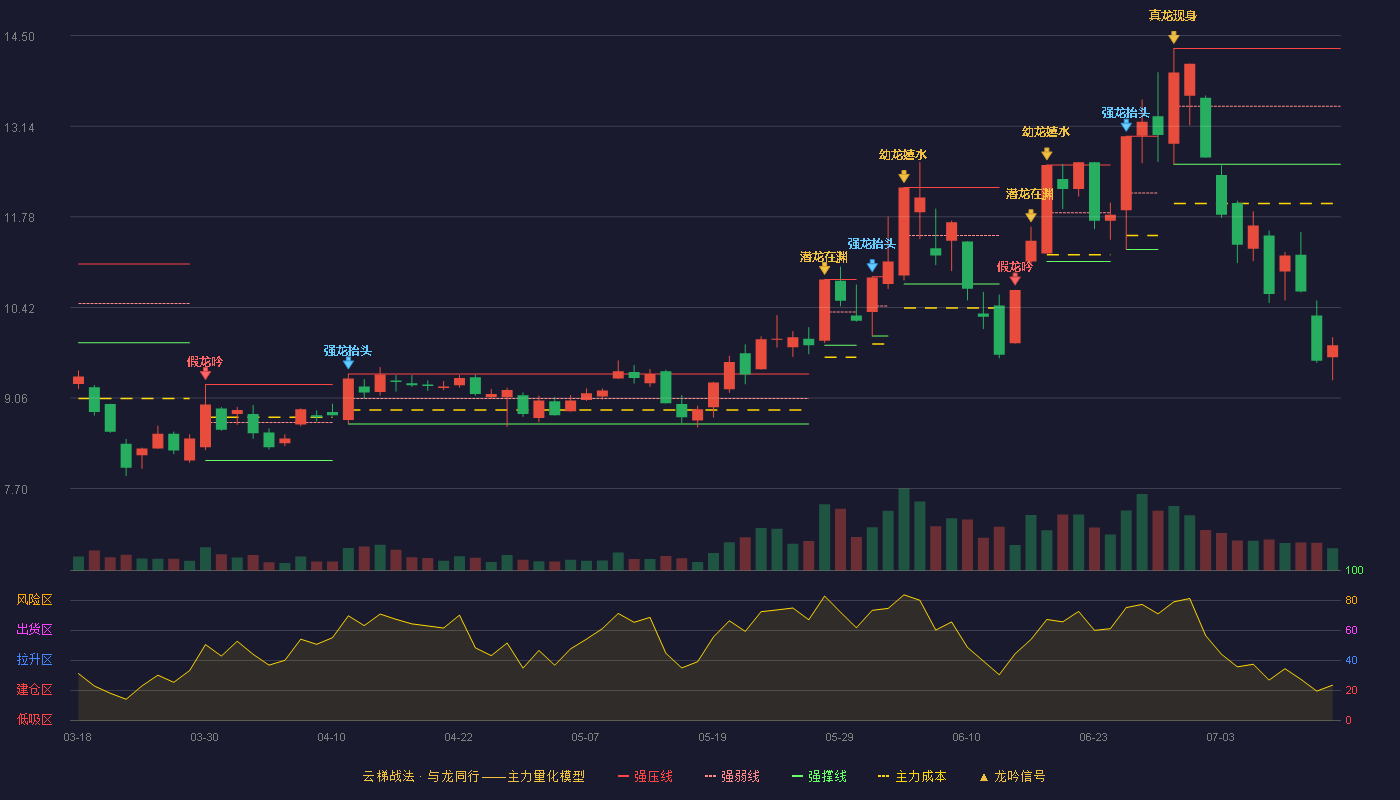This screenshot has width=1400, height=800.
Task: Click the 真龙现身 signal arrow
Action: point(1173,37)
